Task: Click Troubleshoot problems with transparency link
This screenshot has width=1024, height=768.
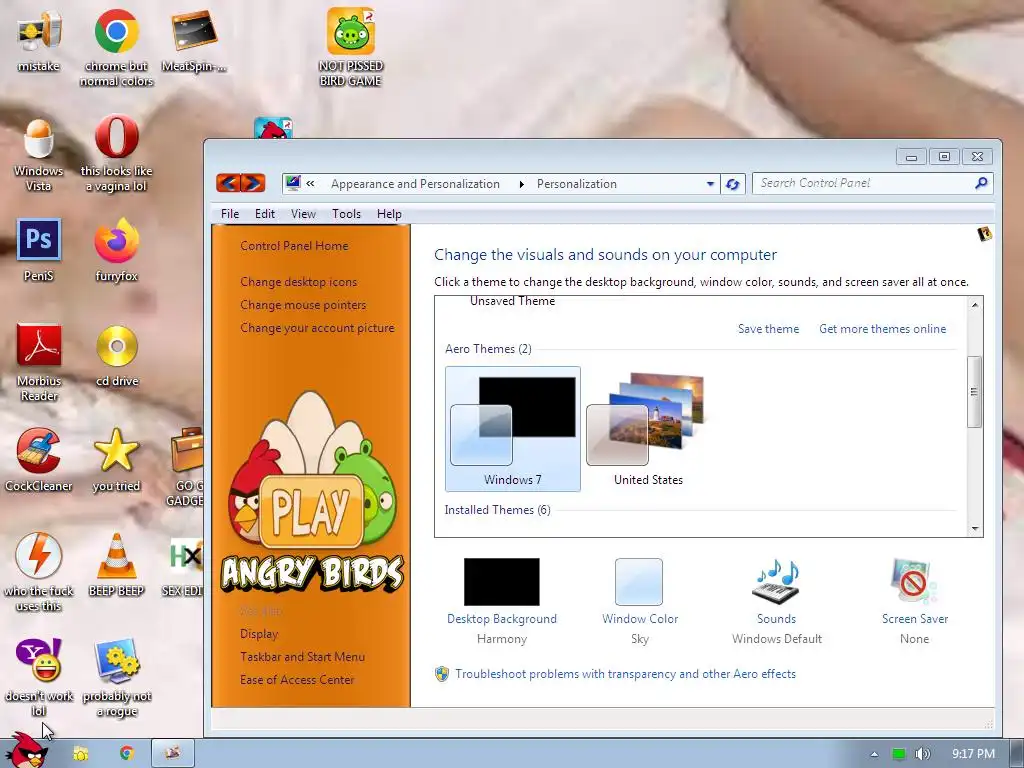Action: click(x=625, y=674)
